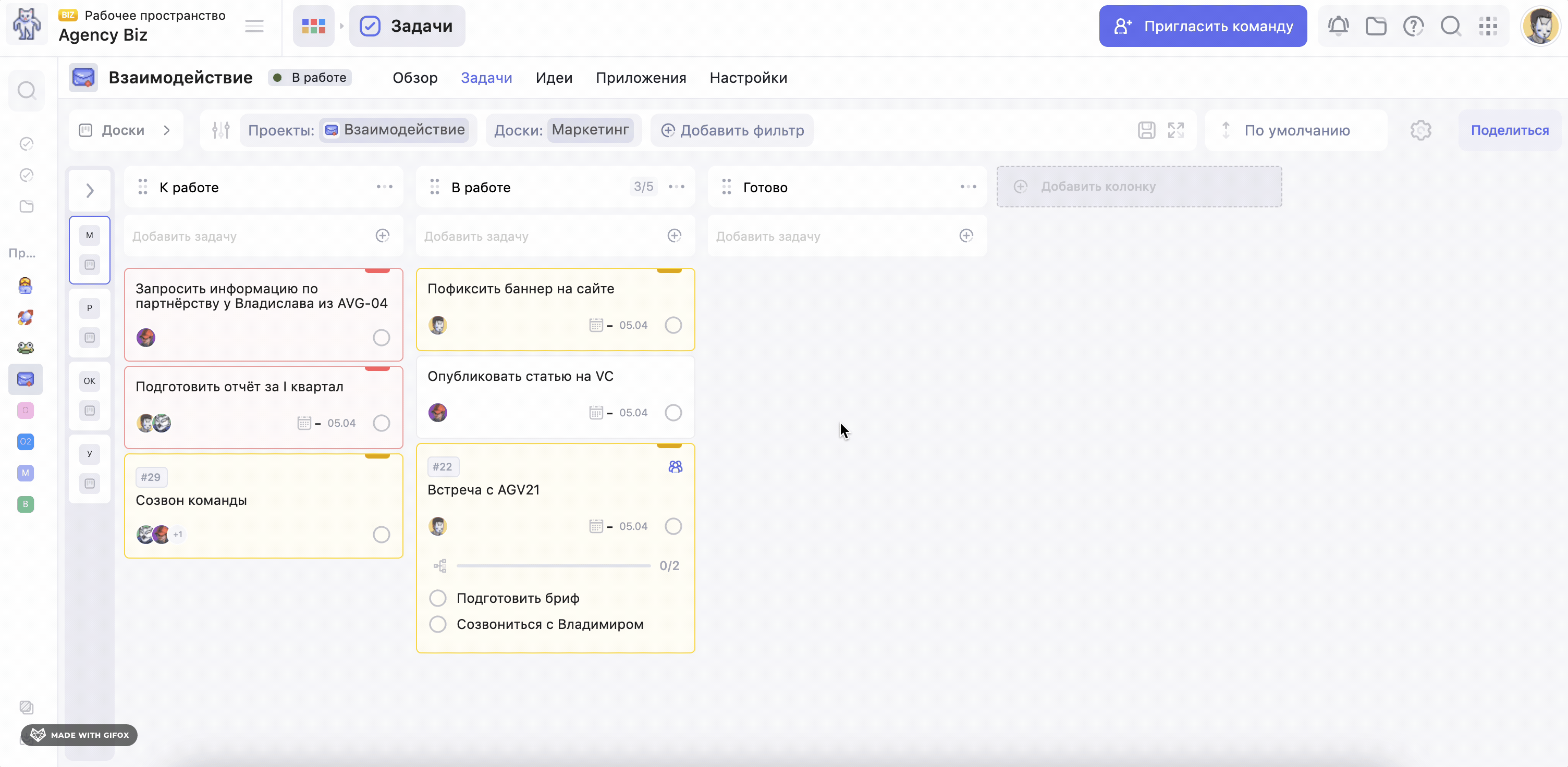The height and width of the screenshot is (767, 1568).
Task: Change the Доски filter value Маркетинг
Action: click(590, 130)
